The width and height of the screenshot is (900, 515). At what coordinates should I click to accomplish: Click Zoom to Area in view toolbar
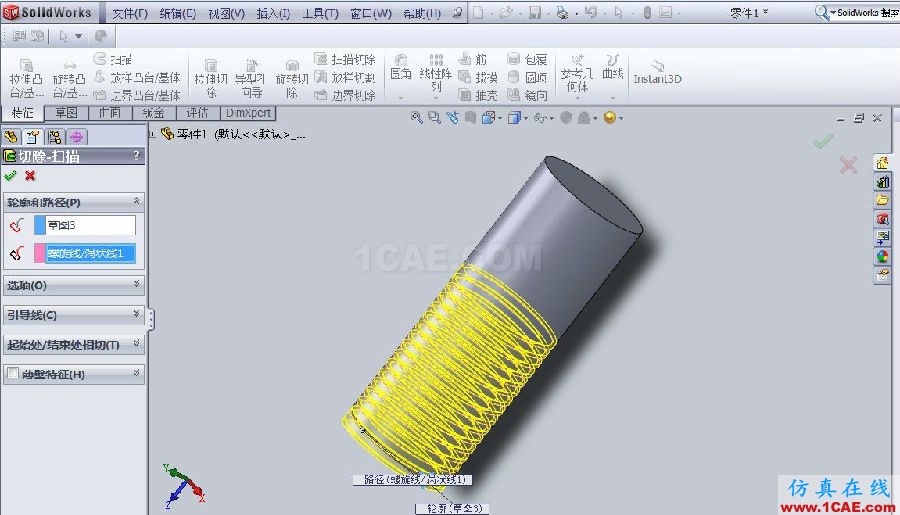point(435,118)
